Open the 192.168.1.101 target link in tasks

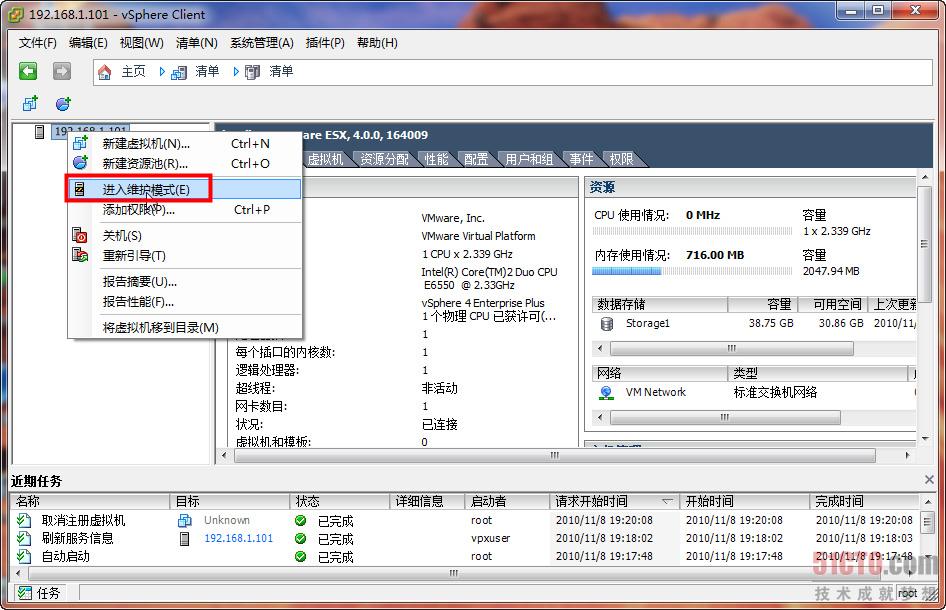point(239,538)
